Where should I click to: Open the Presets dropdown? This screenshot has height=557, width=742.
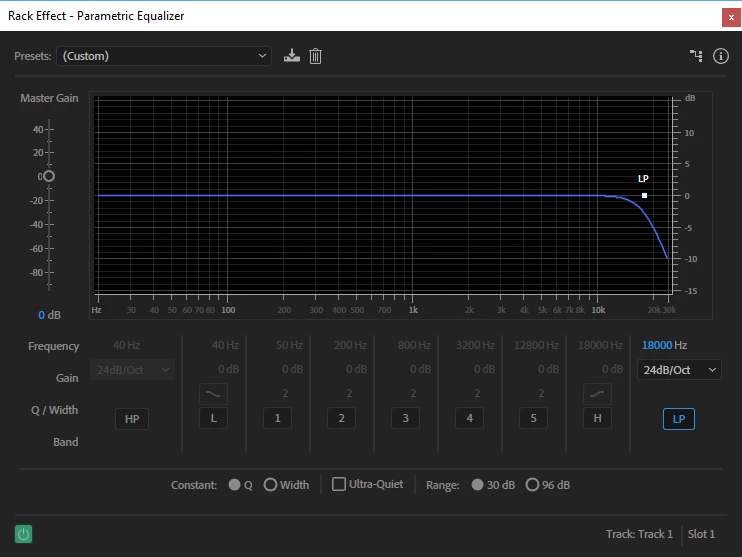[x=164, y=56]
